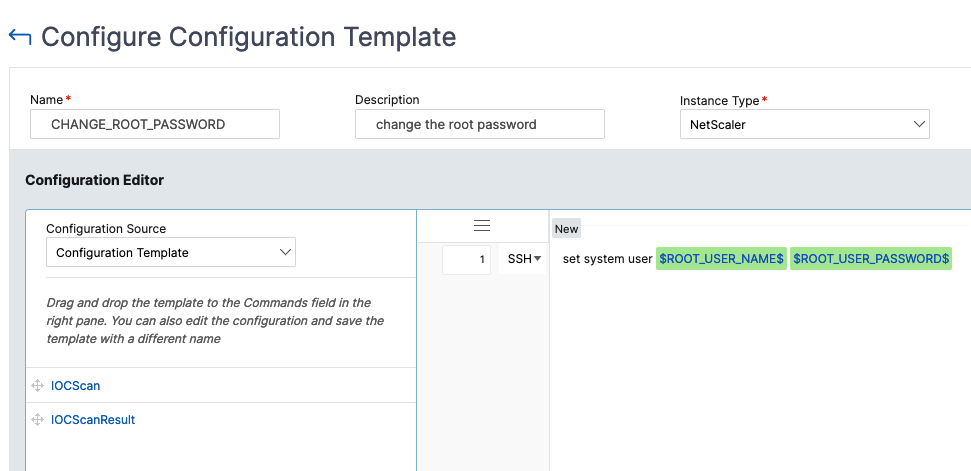Go back using the left arrow icon
The width and height of the screenshot is (971, 471).
[20, 37]
